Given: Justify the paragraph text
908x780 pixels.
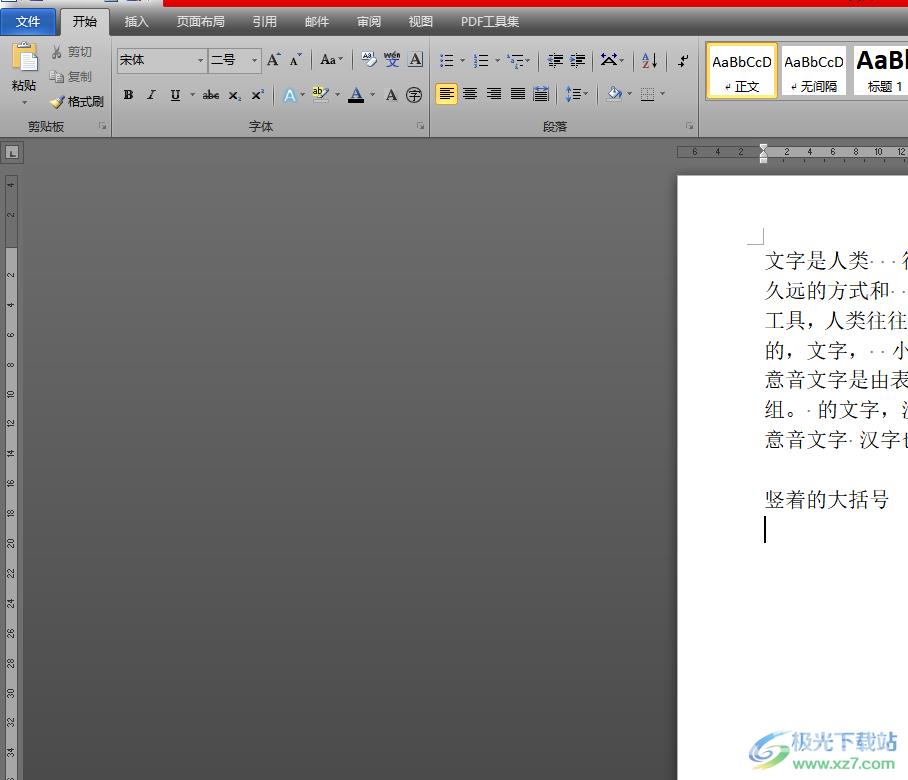Looking at the screenshot, I should point(518,94).
